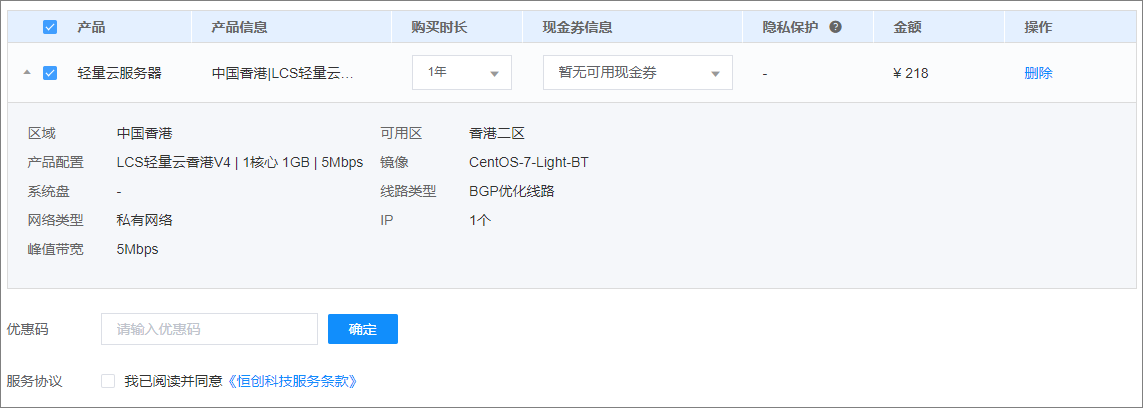
Task: Focus the 请输入优惠码 coupon input field
Action: coord(210,329)
